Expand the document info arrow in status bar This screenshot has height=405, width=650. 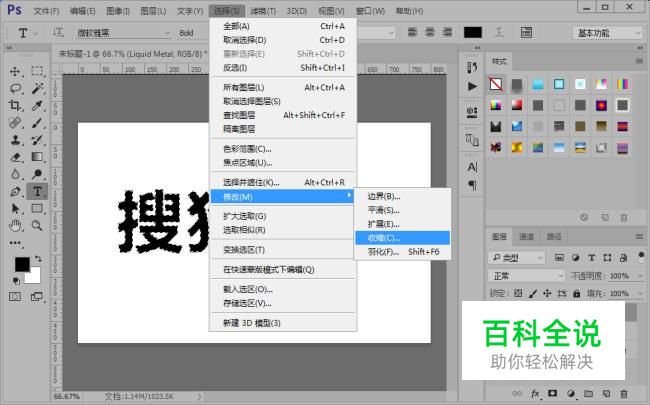point(199,396)
